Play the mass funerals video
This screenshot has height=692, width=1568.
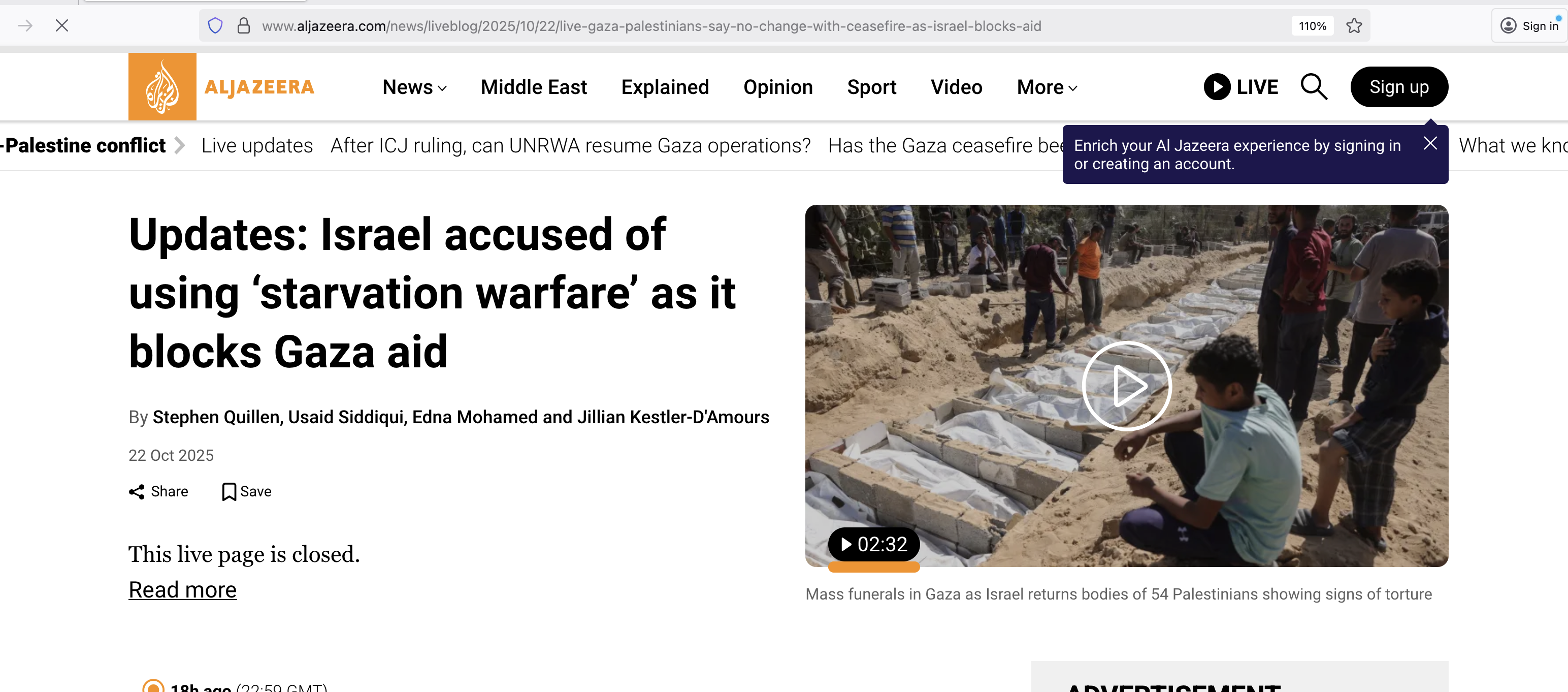click(1127, 386)
